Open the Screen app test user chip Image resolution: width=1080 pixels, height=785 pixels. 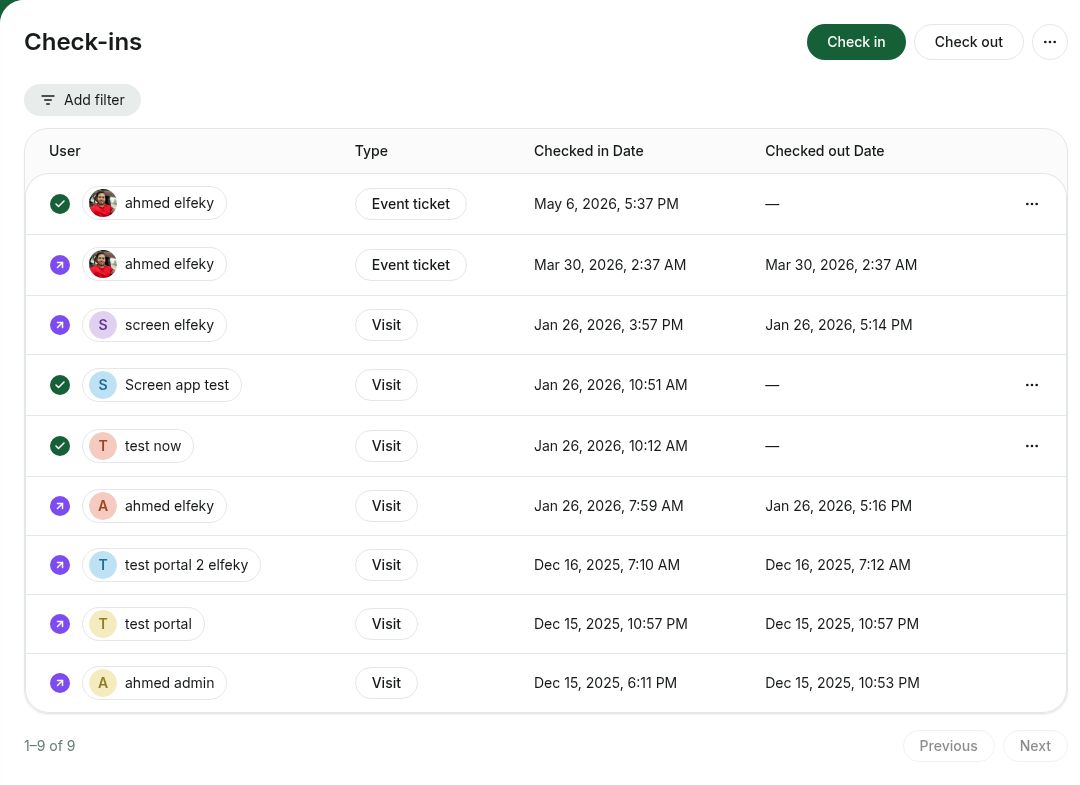point(162,385)
